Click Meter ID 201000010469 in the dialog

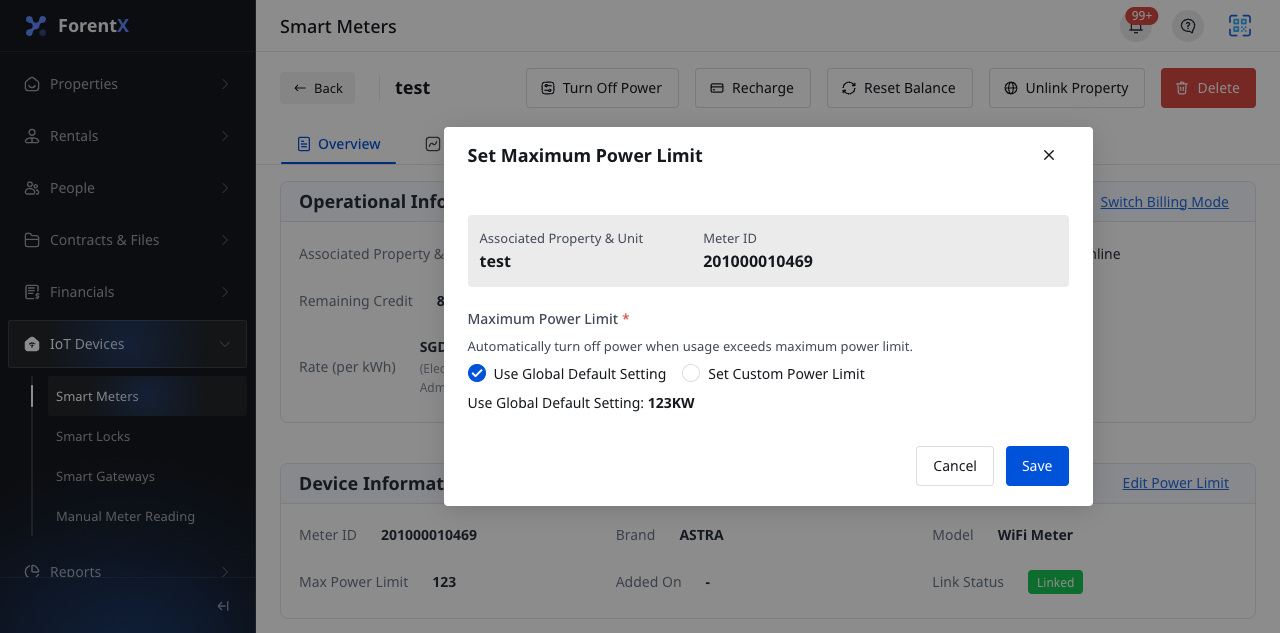coord(758,261)
